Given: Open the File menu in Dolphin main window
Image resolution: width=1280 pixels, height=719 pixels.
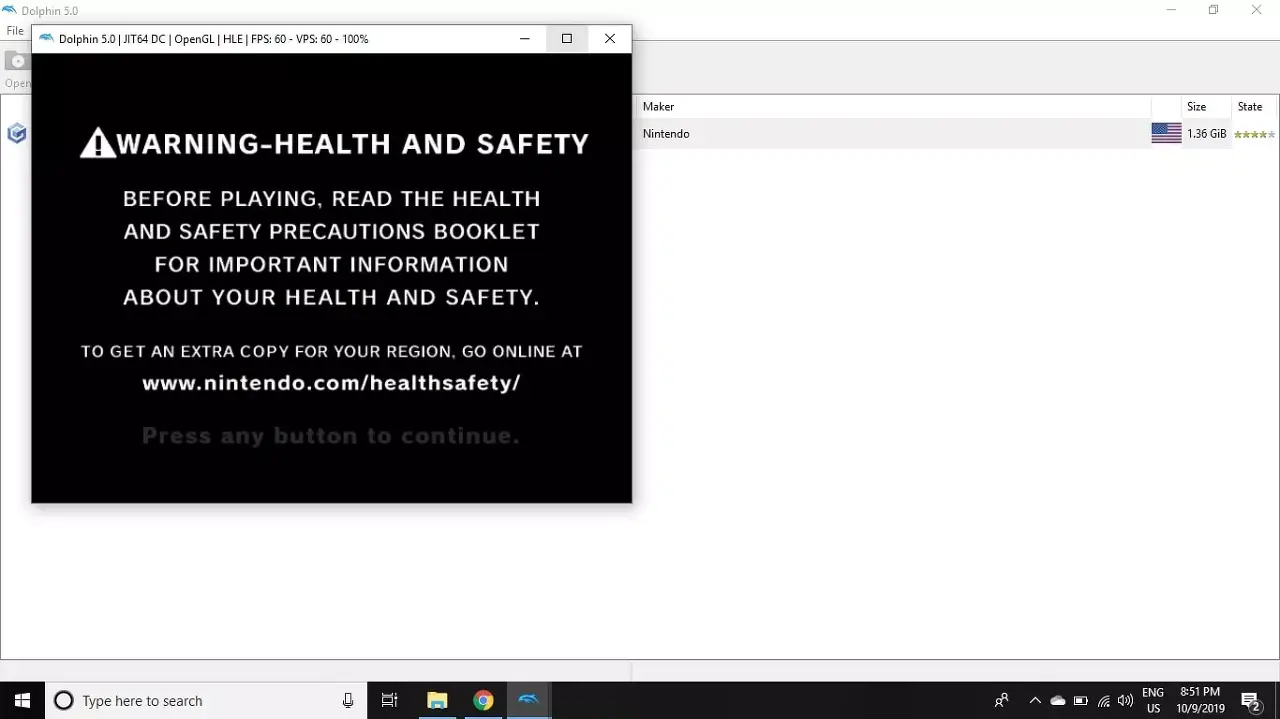Looking at the screenshot, I should point(15,31).
